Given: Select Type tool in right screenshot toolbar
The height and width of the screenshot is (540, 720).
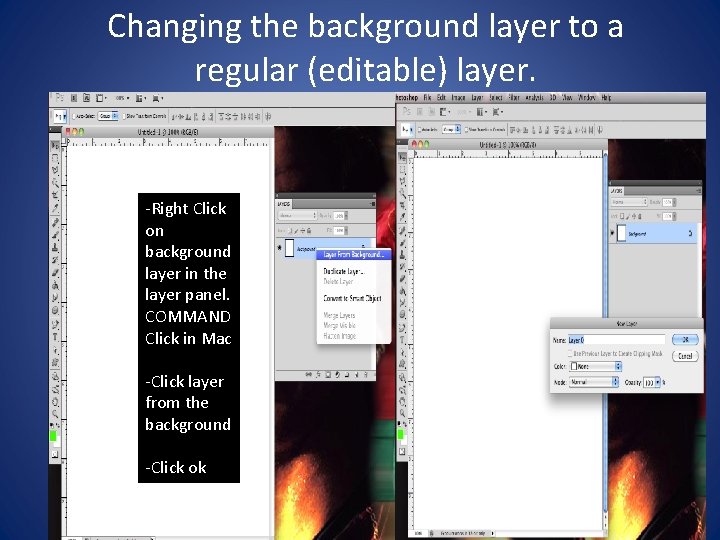Looking at the screenshot, I should point(402,340).
